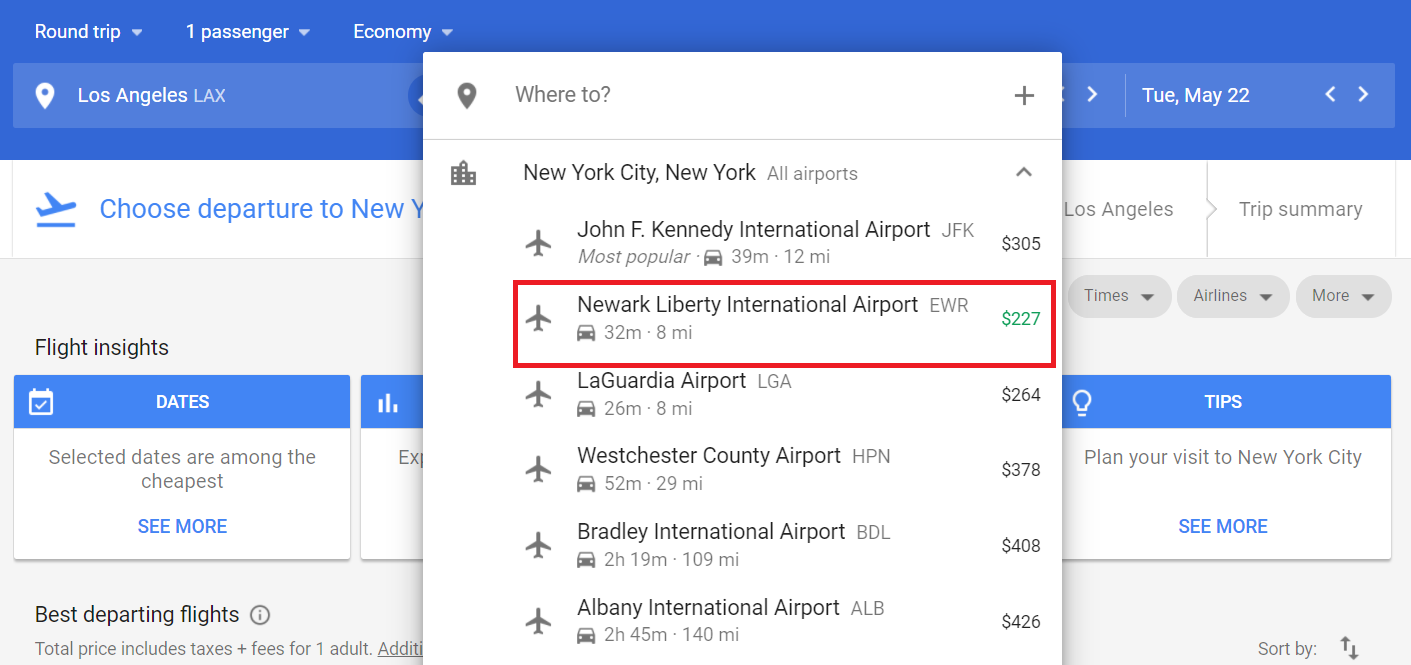1411x665 pixels.
Task: Open the 1 passenger dropdown
Action: pos(247,32)
